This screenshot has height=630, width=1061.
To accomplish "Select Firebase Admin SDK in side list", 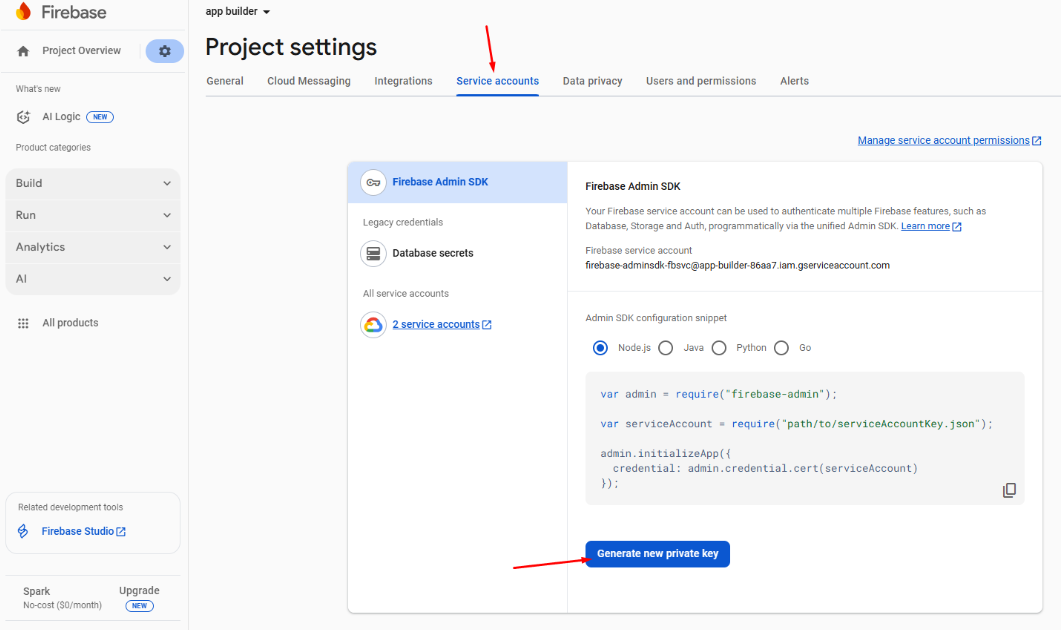I will point(457,182).
